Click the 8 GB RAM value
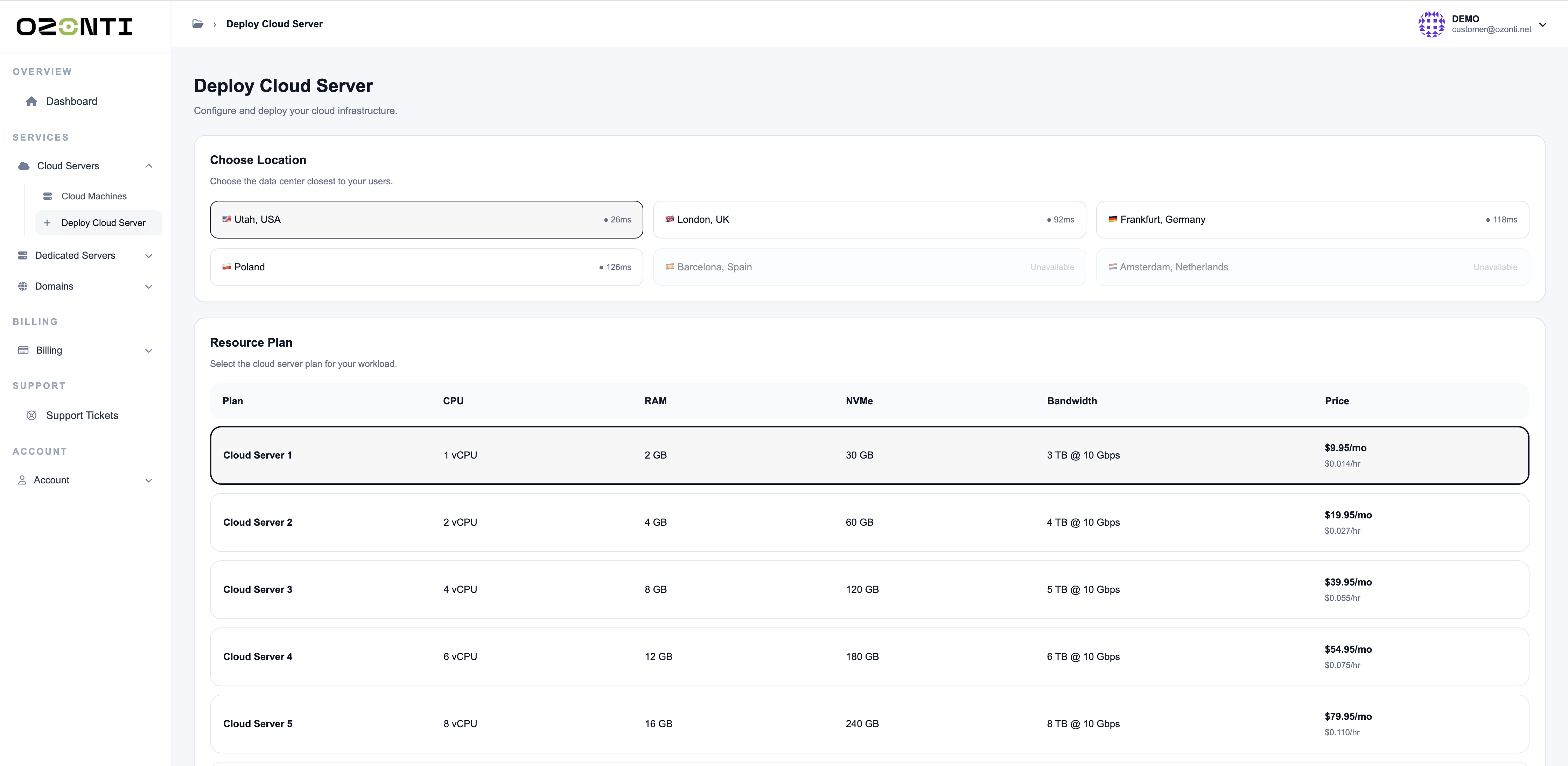The height and width of the screenshot is (766, 1568). pyautogui.click(x=656, y=590)
